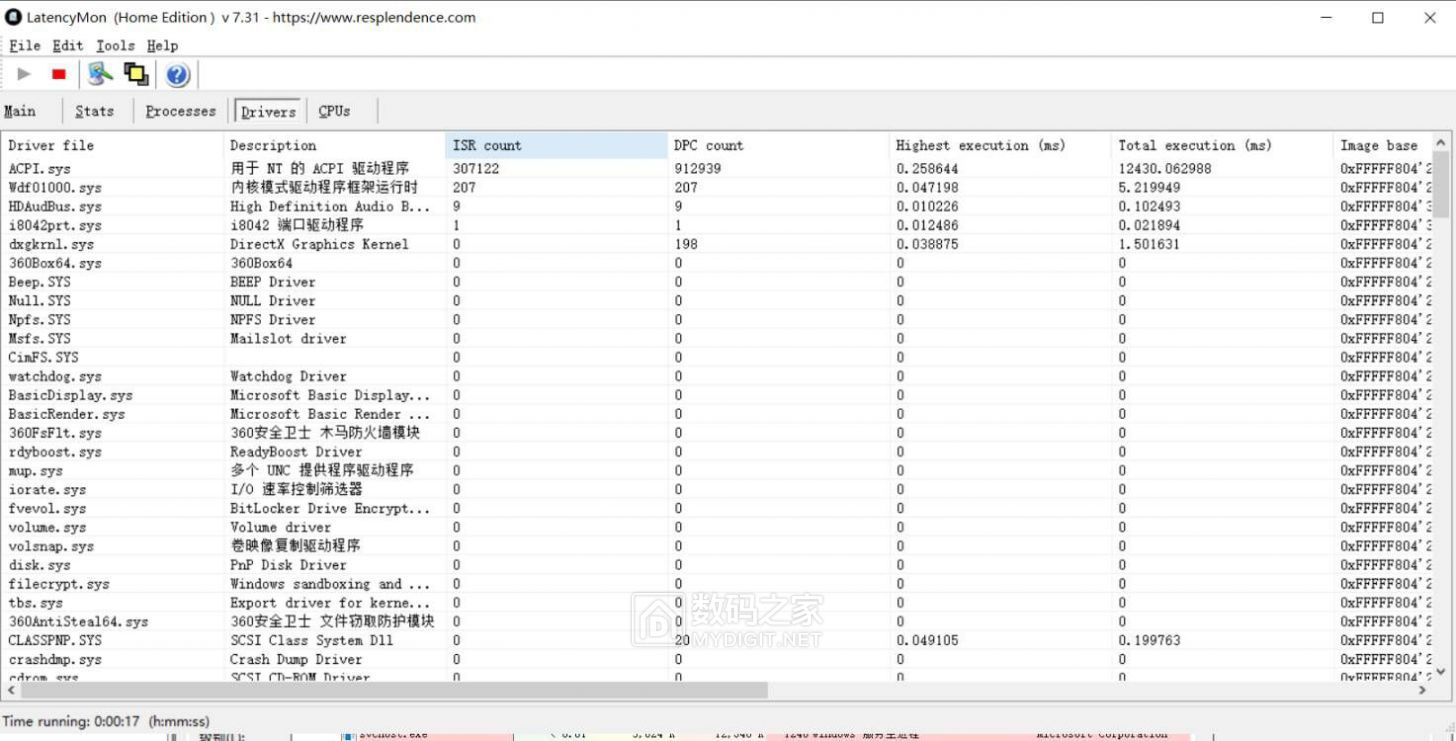Sort by the DPC count column header
Image resolution: width=1456 pixels, height=741 pixels.
(x=779, y=146)
